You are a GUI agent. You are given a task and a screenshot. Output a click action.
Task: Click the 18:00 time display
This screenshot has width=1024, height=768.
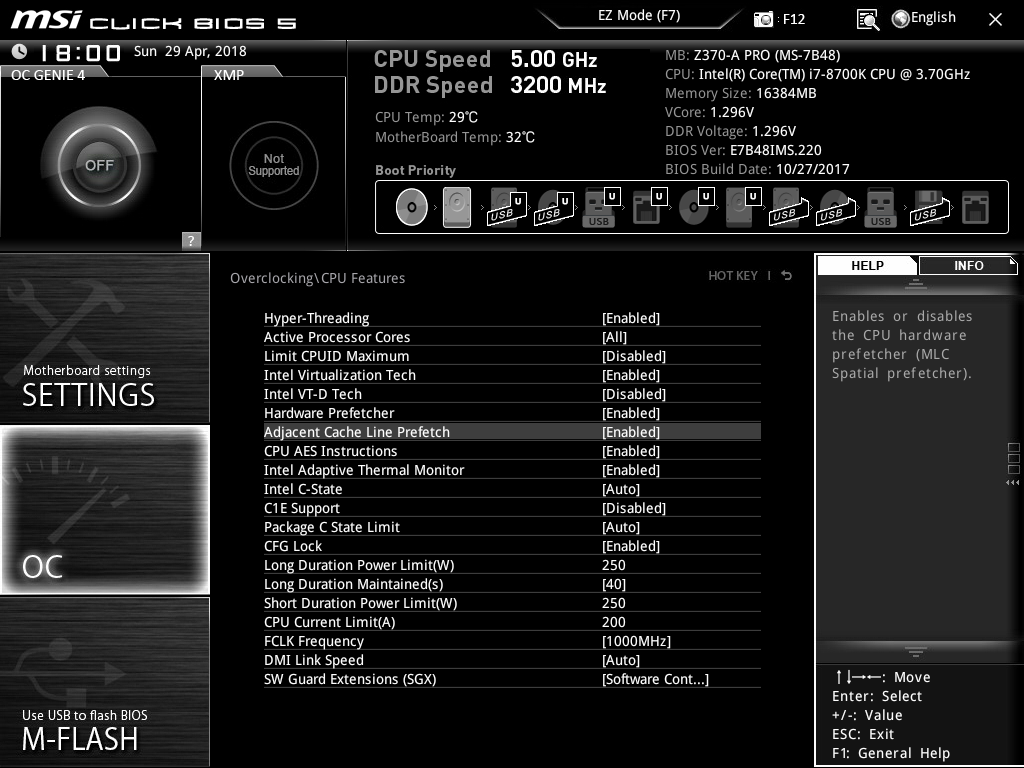point(80,52)
